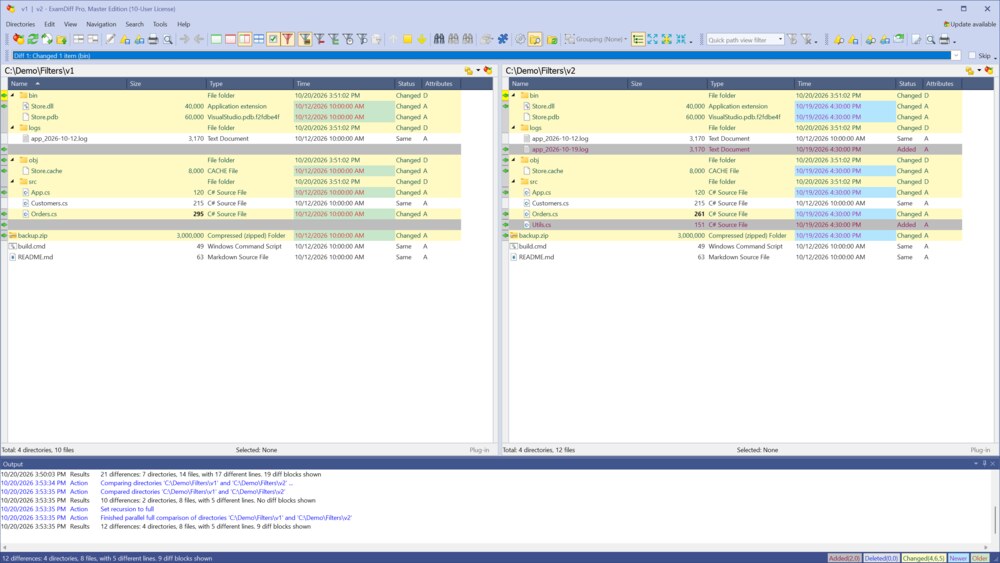Open the Grouping (None) dropdown

coord(596,40)
